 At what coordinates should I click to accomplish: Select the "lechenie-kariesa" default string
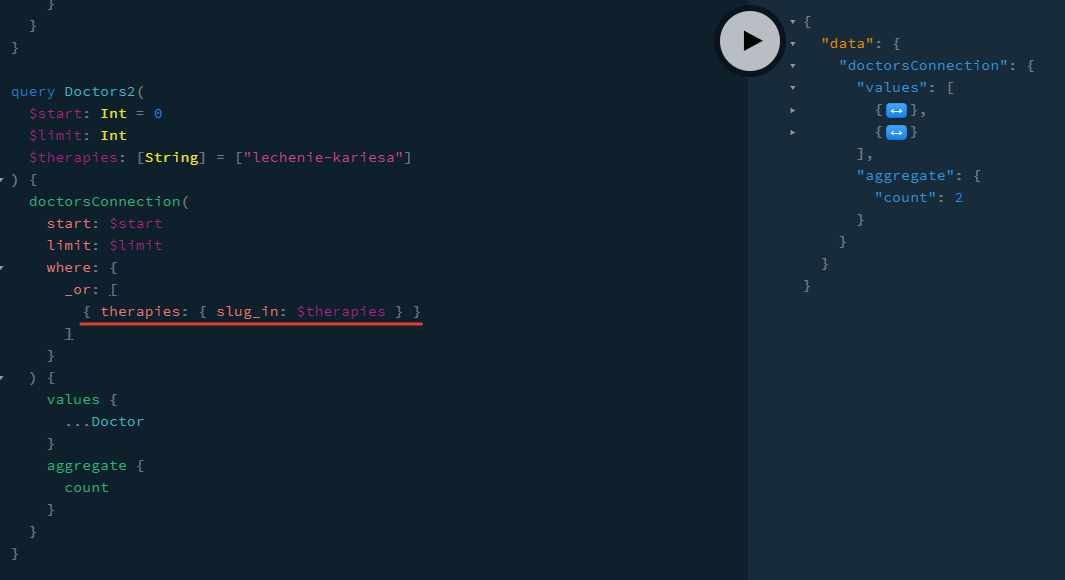click(x=323, y=158)
